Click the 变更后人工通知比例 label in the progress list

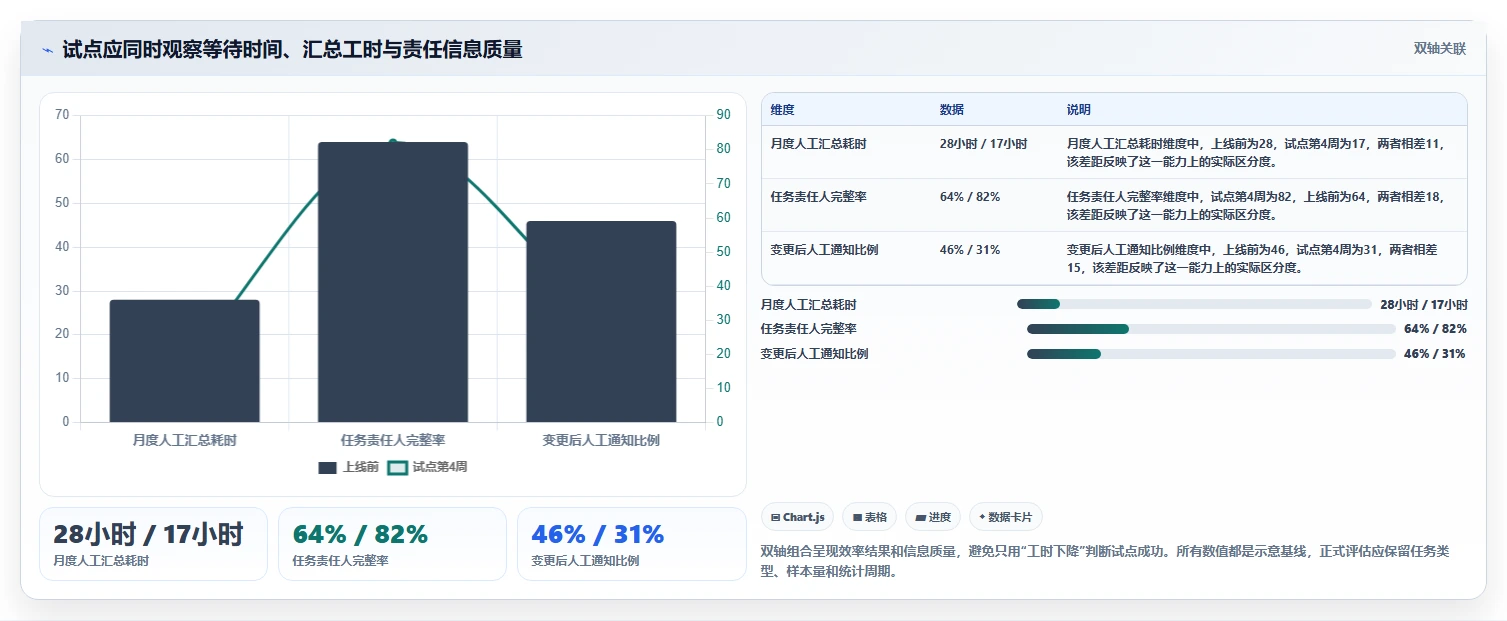[814, 354]
